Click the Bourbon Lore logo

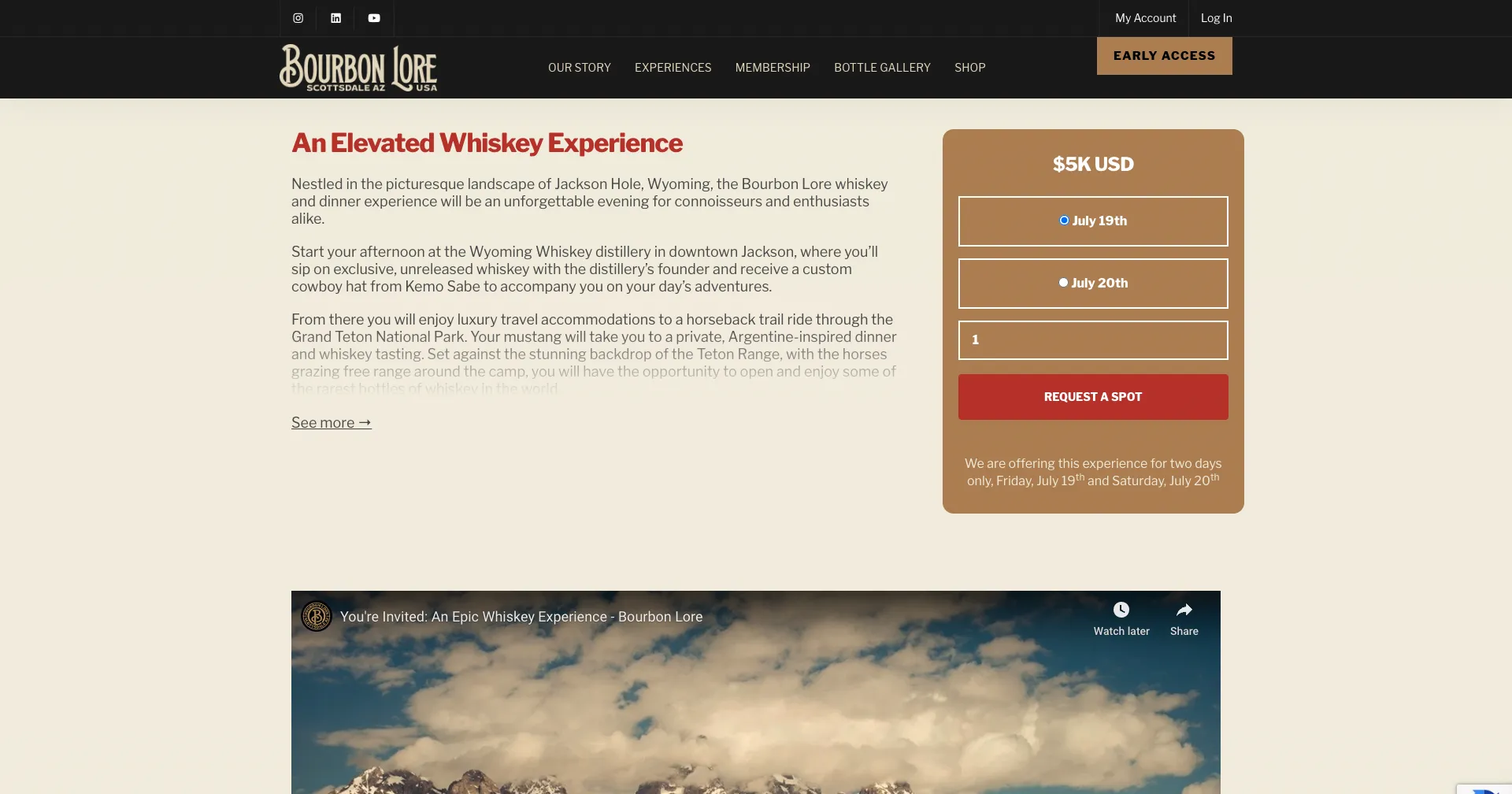point(358,68)
